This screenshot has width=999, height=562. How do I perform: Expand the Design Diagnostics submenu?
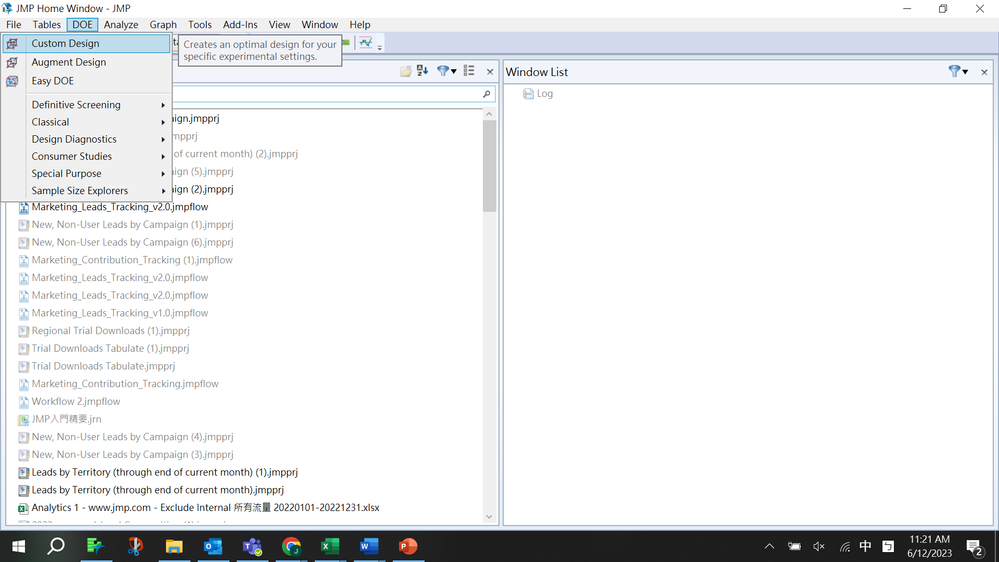coord(86,139)
